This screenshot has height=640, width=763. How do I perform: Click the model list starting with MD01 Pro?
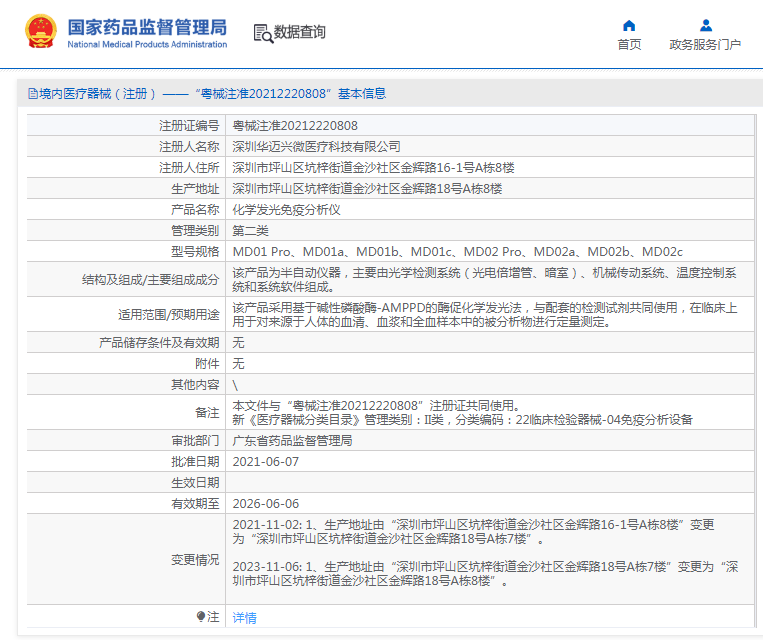coord(457,251)
